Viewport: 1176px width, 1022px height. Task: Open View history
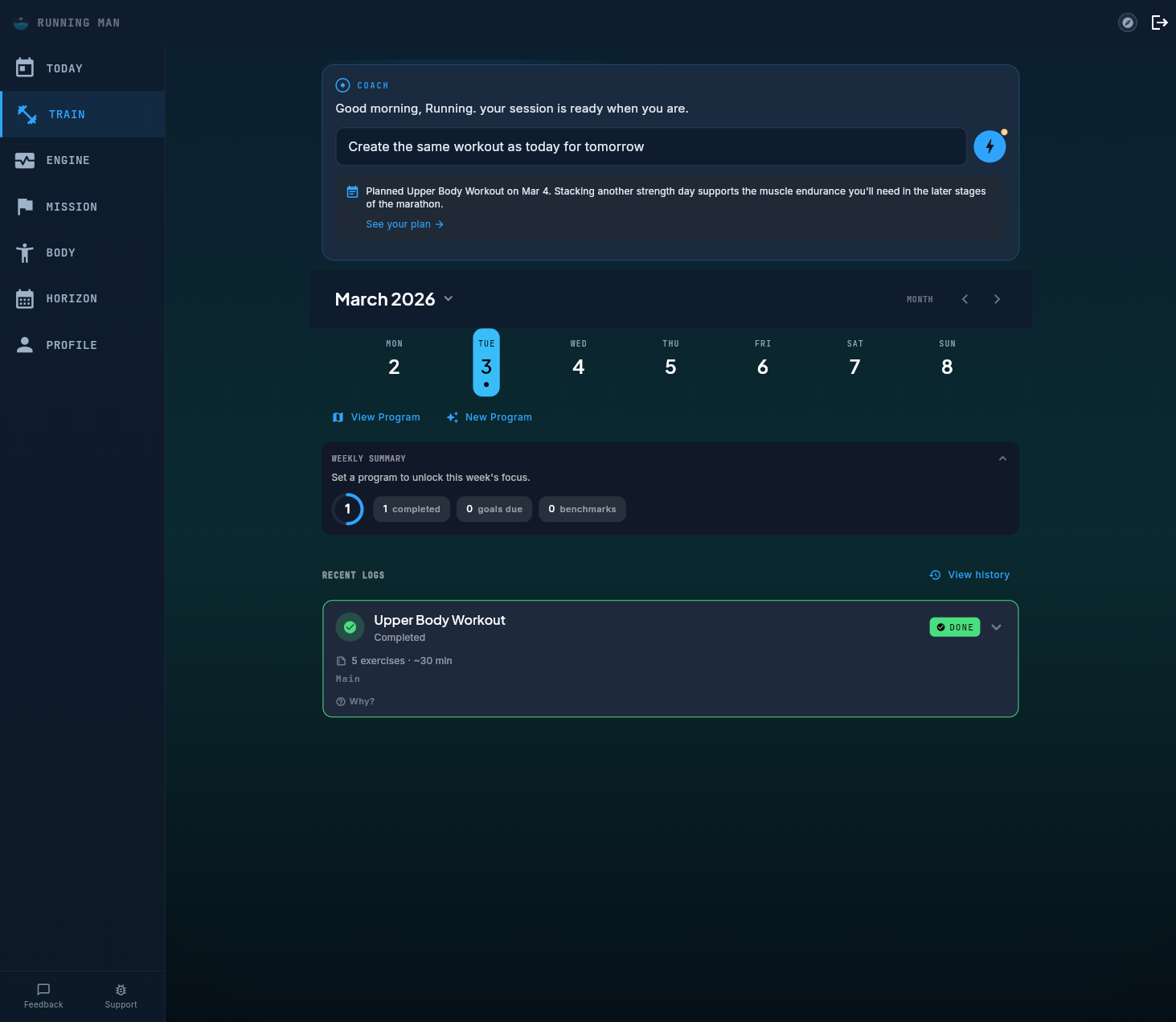click(x=969, y=574)
